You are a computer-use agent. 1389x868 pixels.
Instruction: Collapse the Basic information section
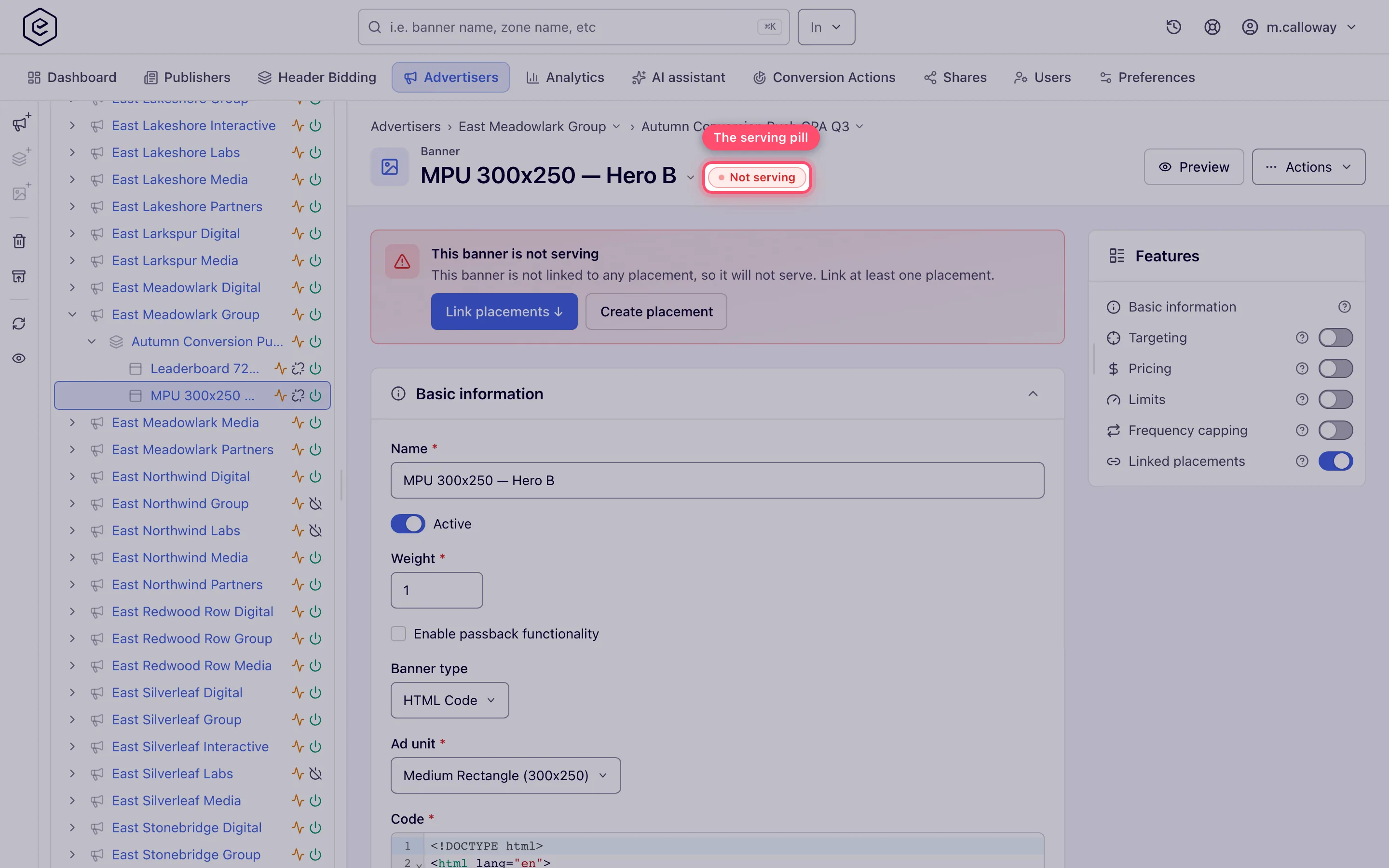(1033, 394)
